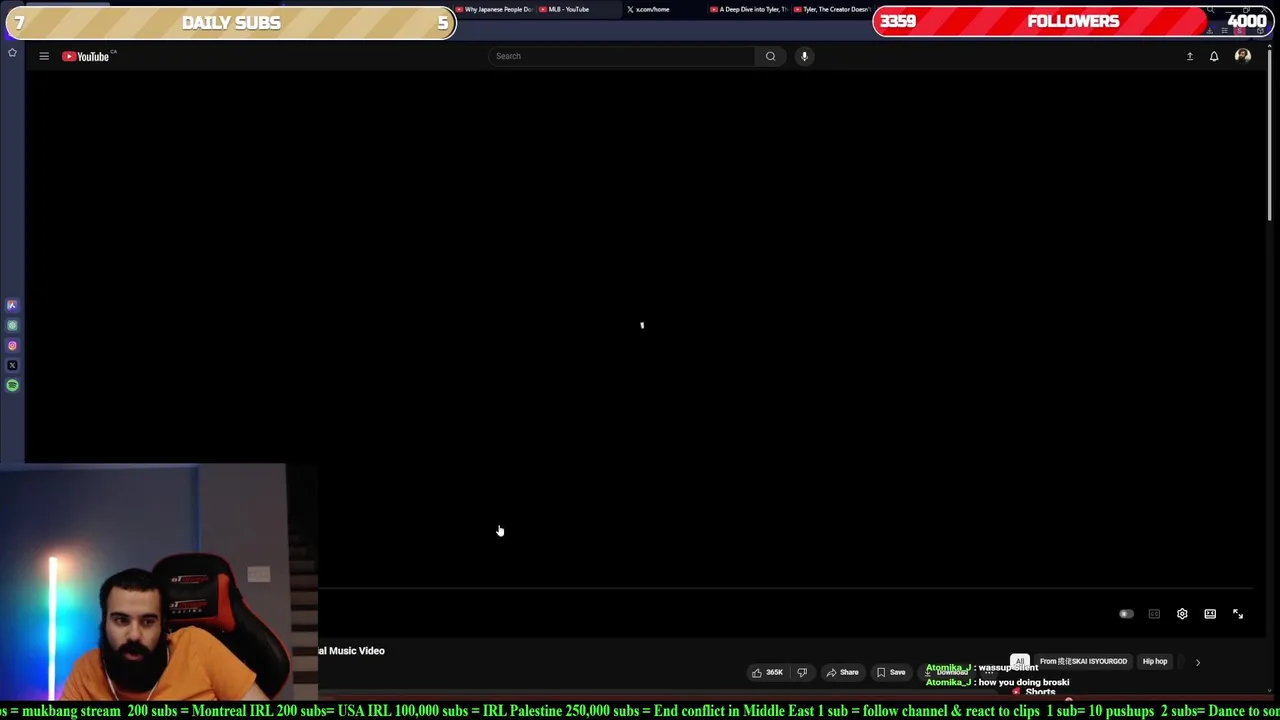1280x720 pixels.
Task: Like the video with 365K likes
Action: (x=767, y=672)
